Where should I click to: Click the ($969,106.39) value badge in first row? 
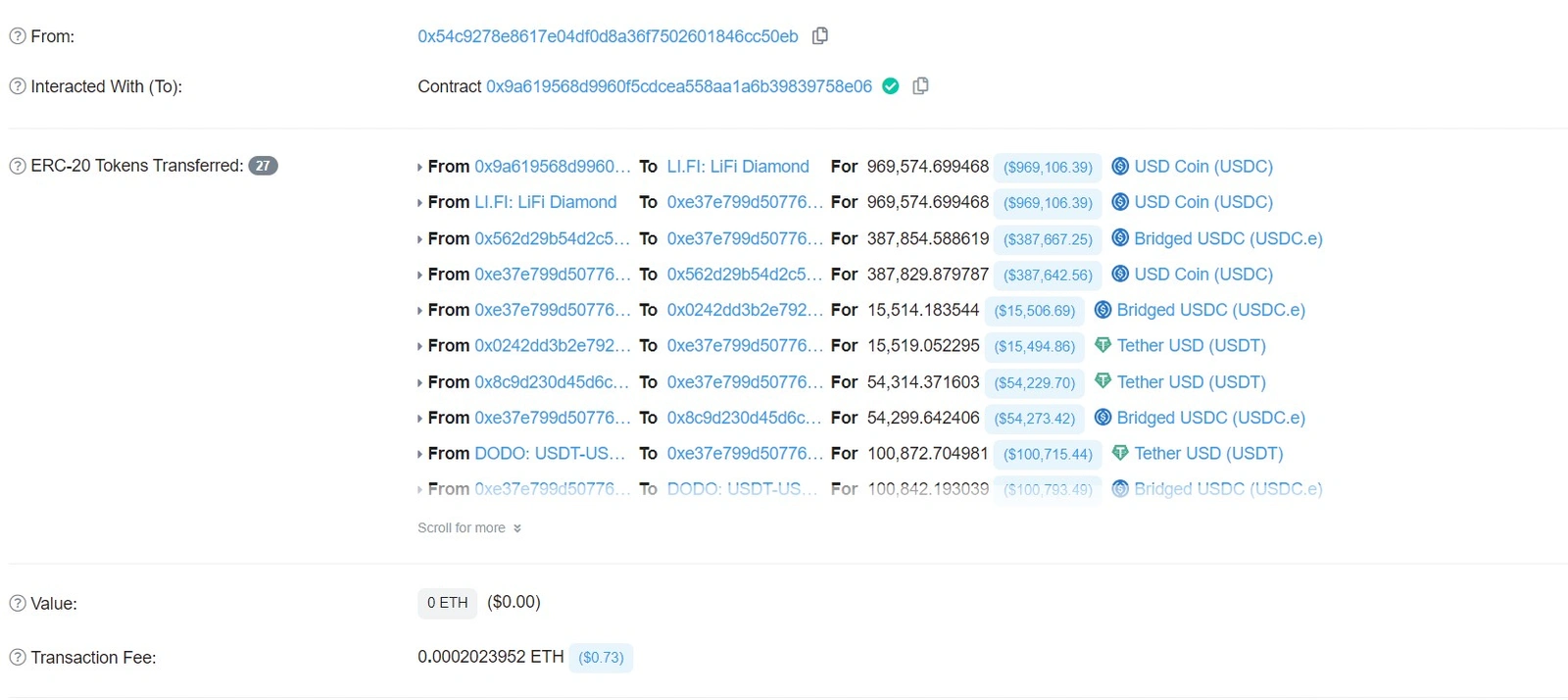coord(1048,167)
